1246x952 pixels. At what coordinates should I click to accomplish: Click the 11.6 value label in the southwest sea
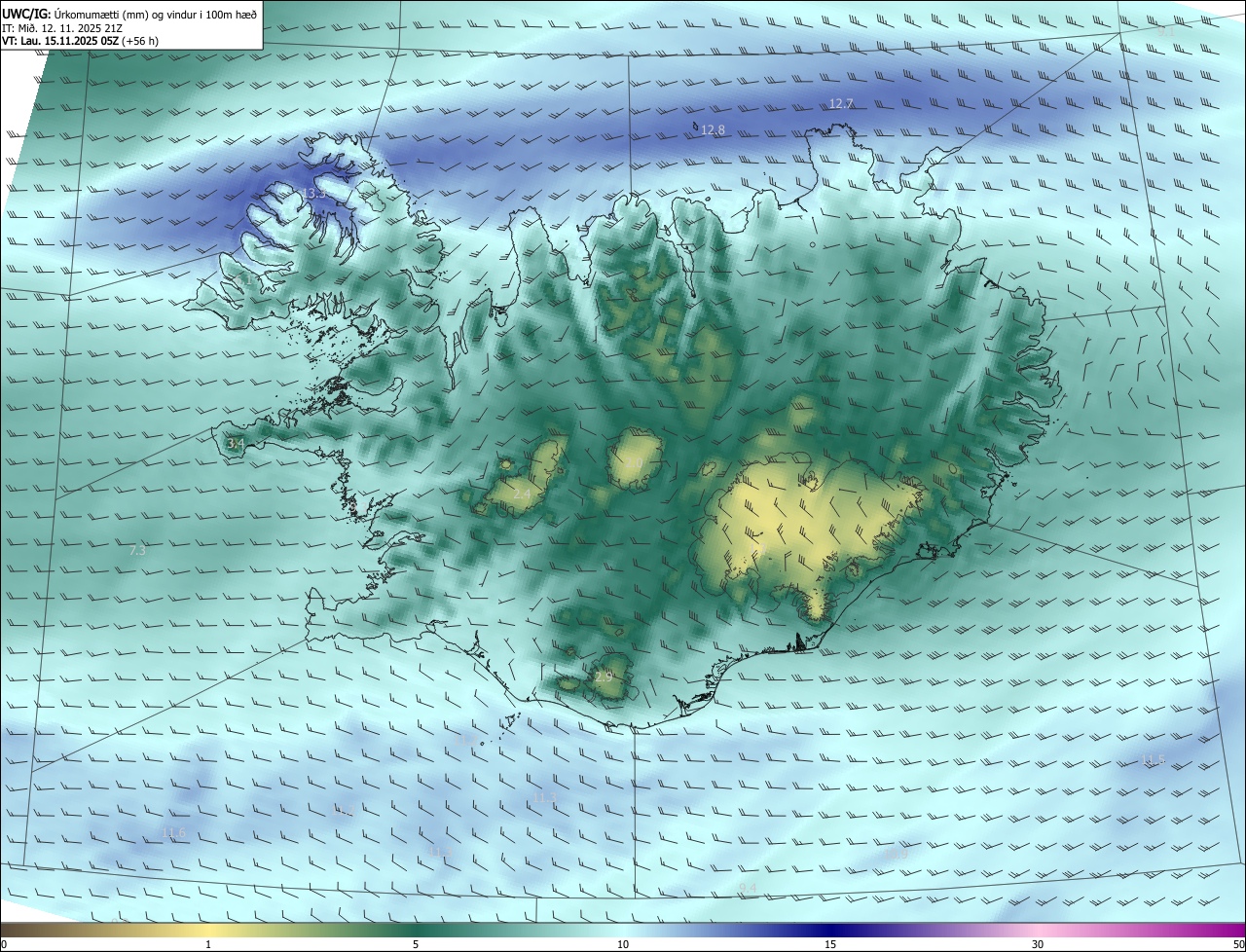click(172, 832)
